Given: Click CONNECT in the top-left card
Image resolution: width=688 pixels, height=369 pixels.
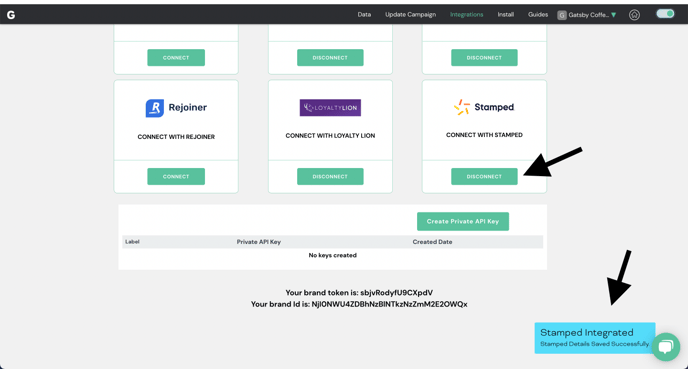Looking at the screenshot, I should coord(176,57).
